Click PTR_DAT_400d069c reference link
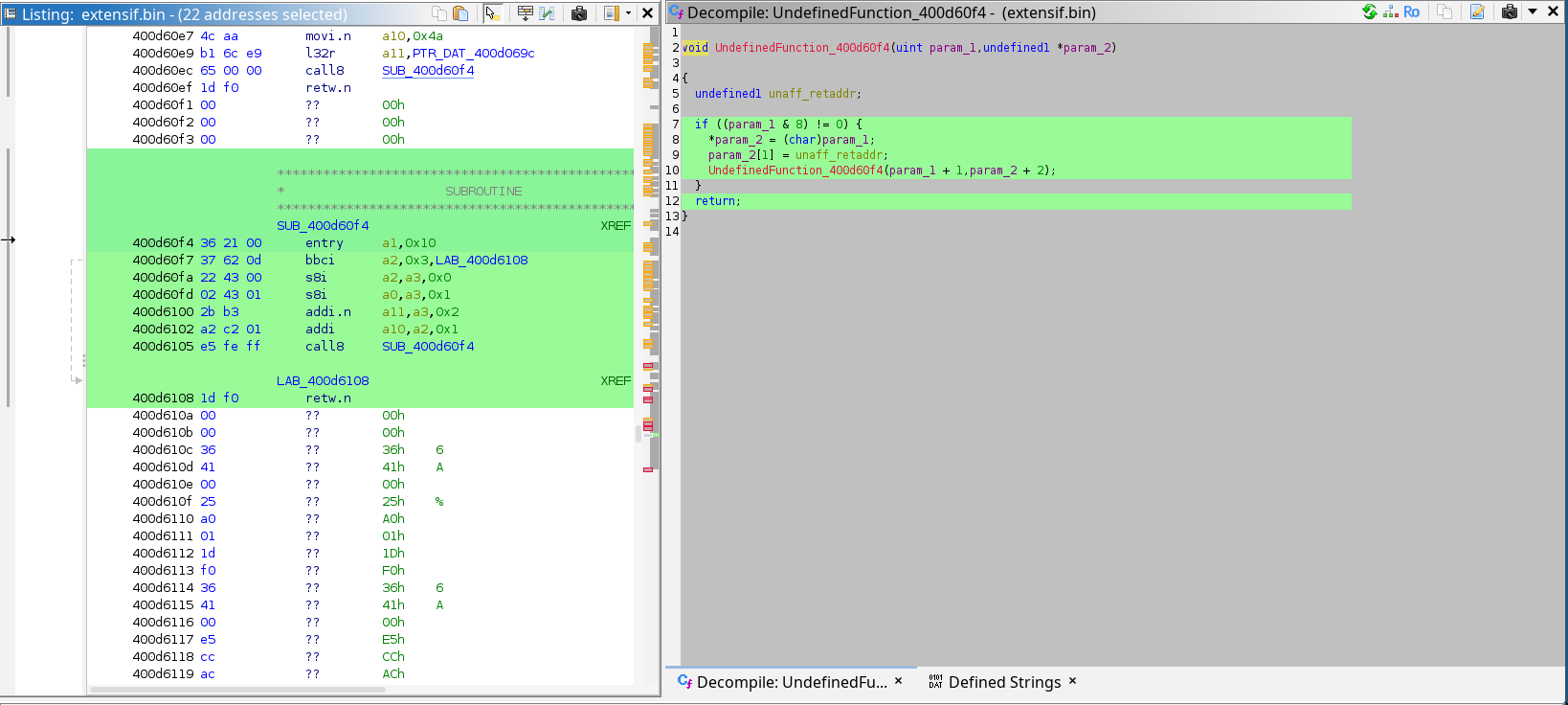The width and height of the screenshot is (1568, 705). coord(474,54)
